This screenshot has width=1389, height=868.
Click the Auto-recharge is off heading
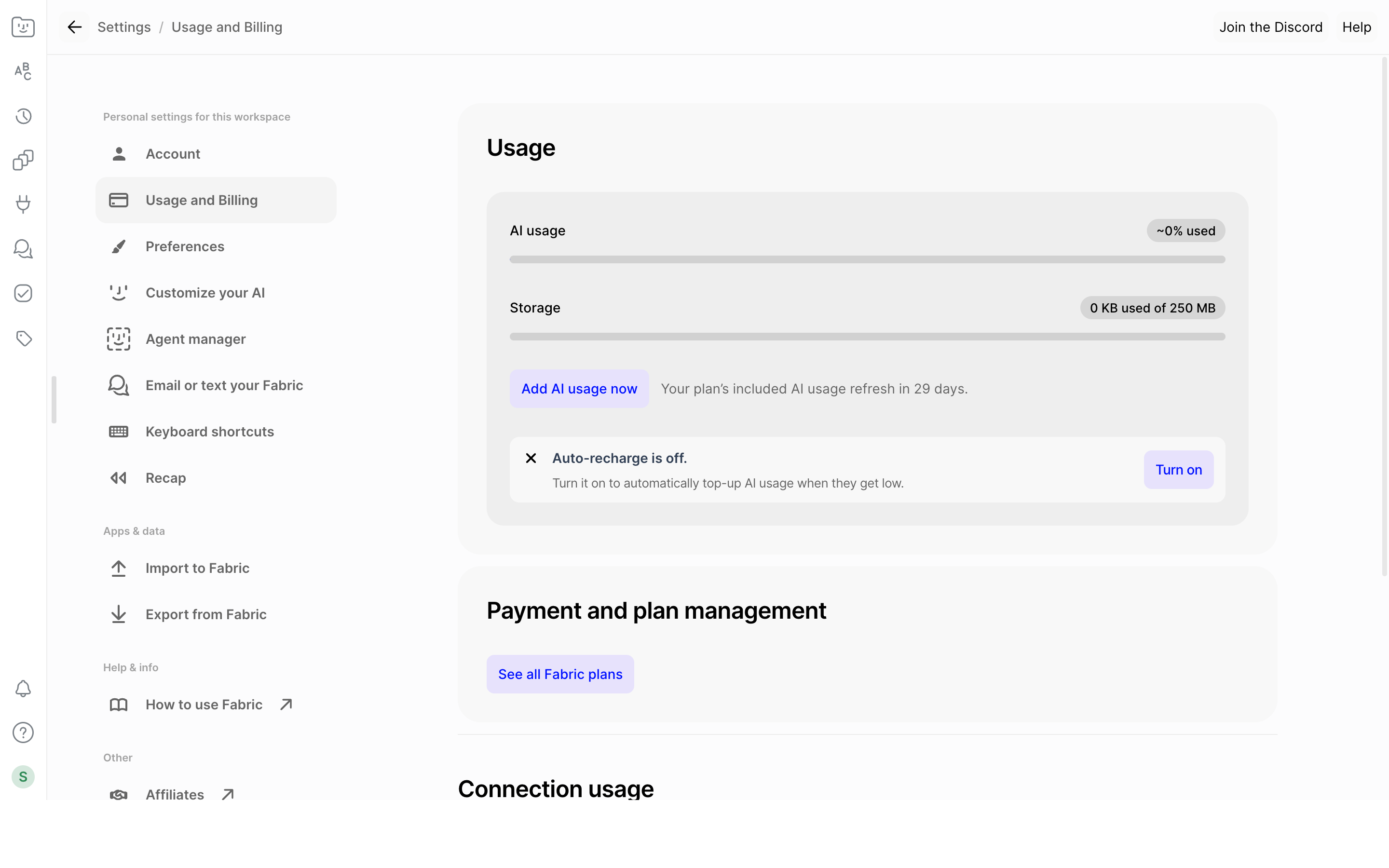(619, 458)
